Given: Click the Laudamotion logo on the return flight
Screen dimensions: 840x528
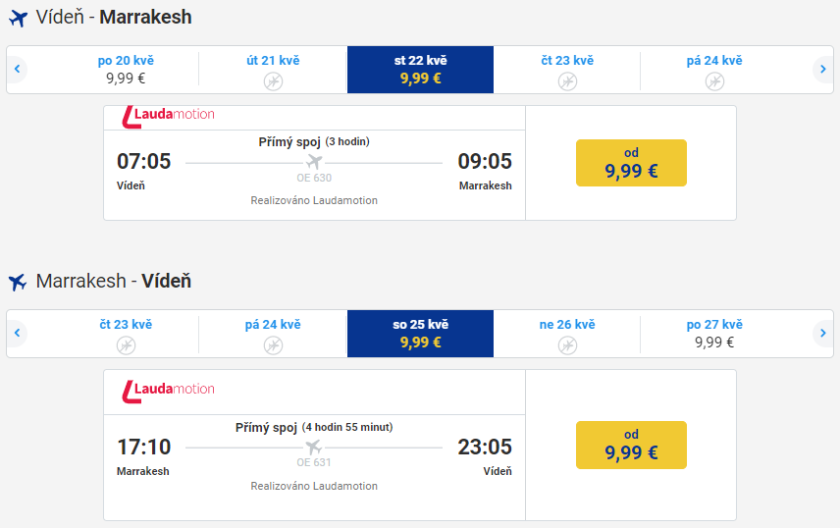Looking at the screenshot, I should (x=167, y=388).
